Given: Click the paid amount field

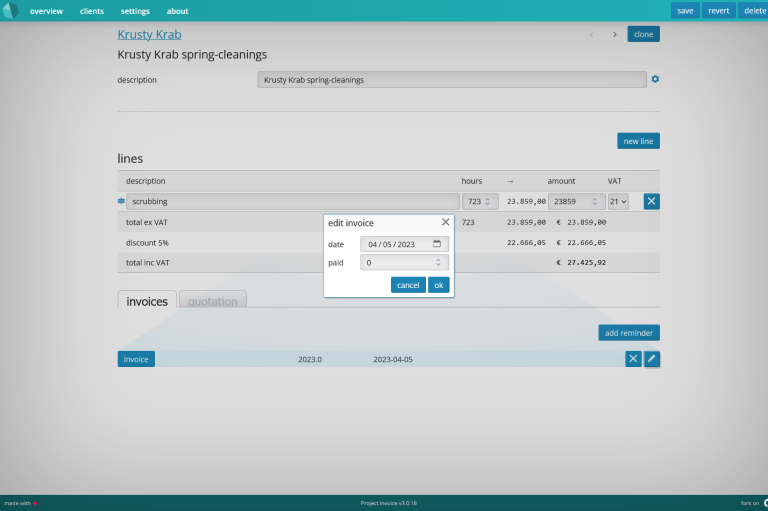Looking at the screenshot, I should pos(404,263).
